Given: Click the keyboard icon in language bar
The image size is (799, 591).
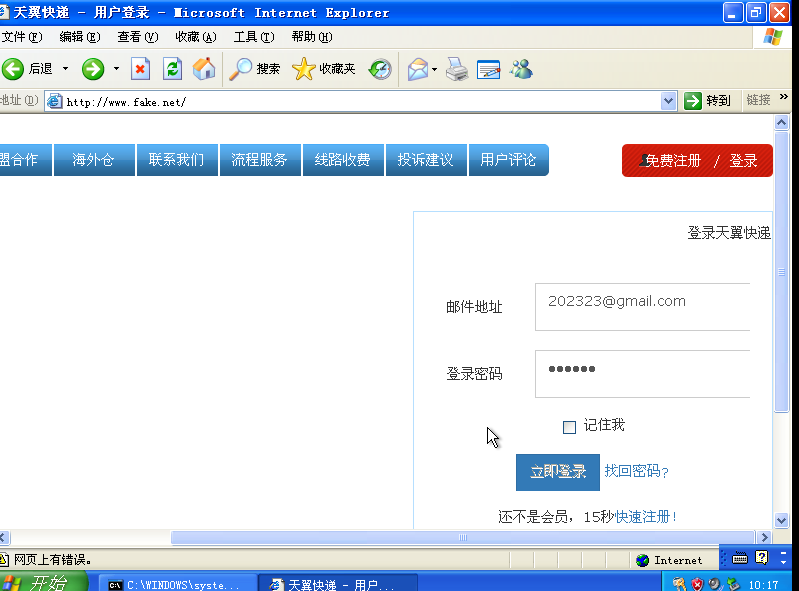Looking at the screenshot, I should click(739, 558).
